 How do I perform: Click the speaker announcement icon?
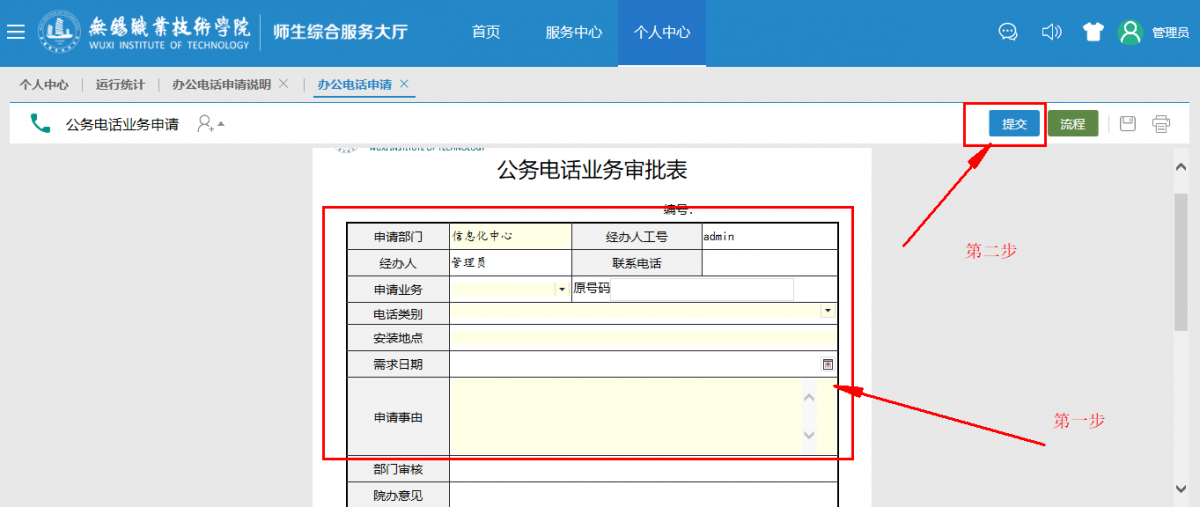pyautogui.click(x=1051, y=32)
